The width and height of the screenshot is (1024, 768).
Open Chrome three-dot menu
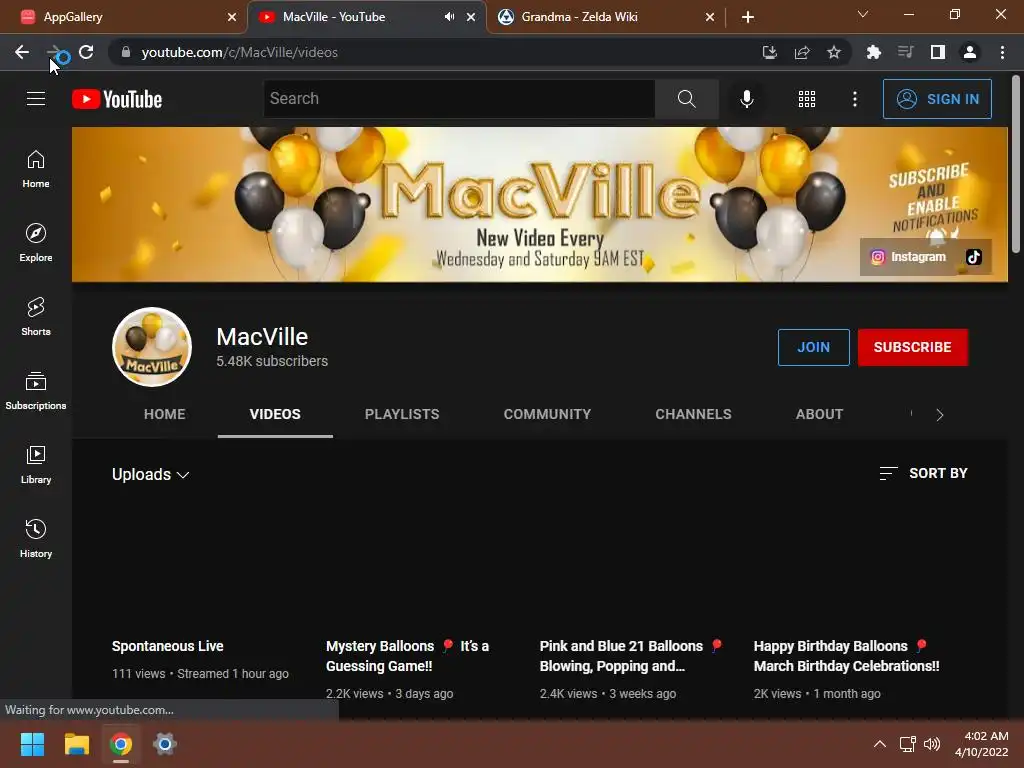point(1002,52)
